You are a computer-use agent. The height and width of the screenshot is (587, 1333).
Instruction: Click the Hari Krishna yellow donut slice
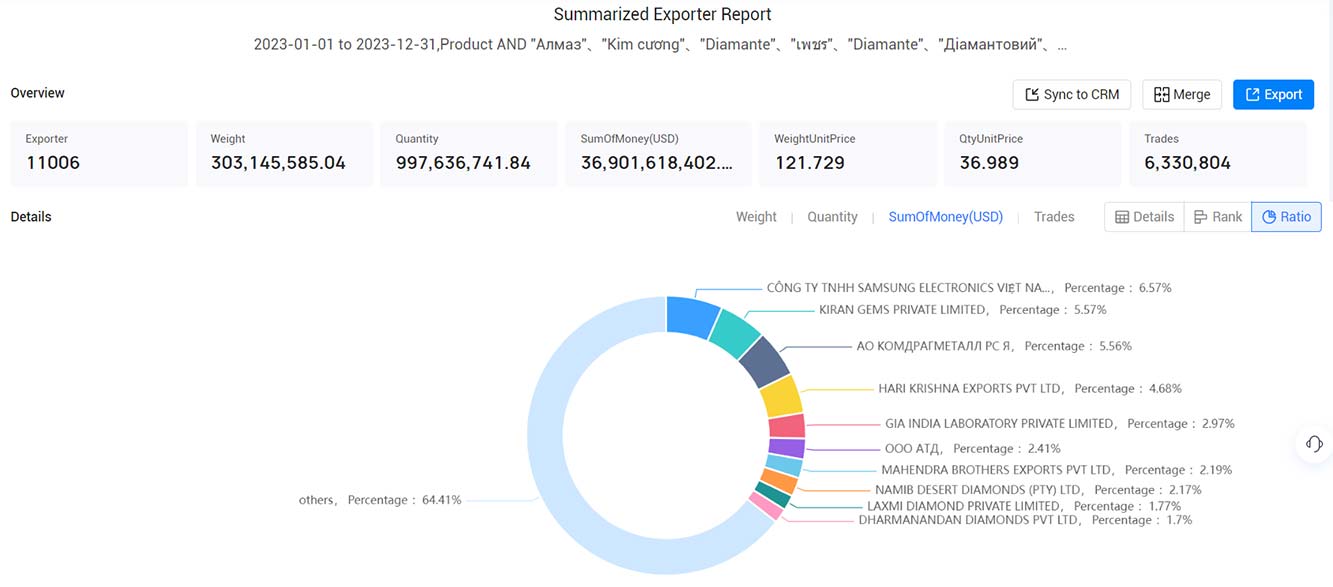click(x=781, y=397)
